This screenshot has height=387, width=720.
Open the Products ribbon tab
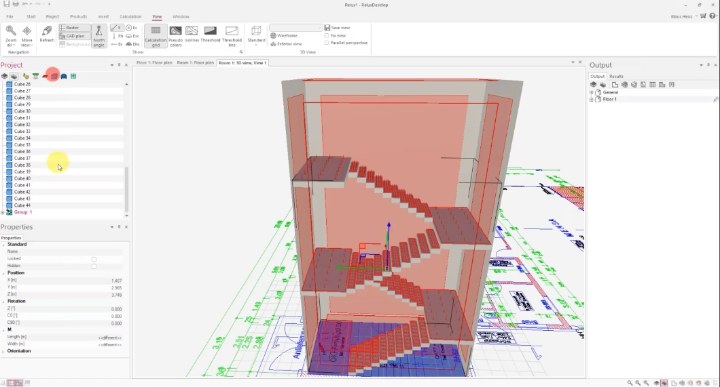point(79,17)
